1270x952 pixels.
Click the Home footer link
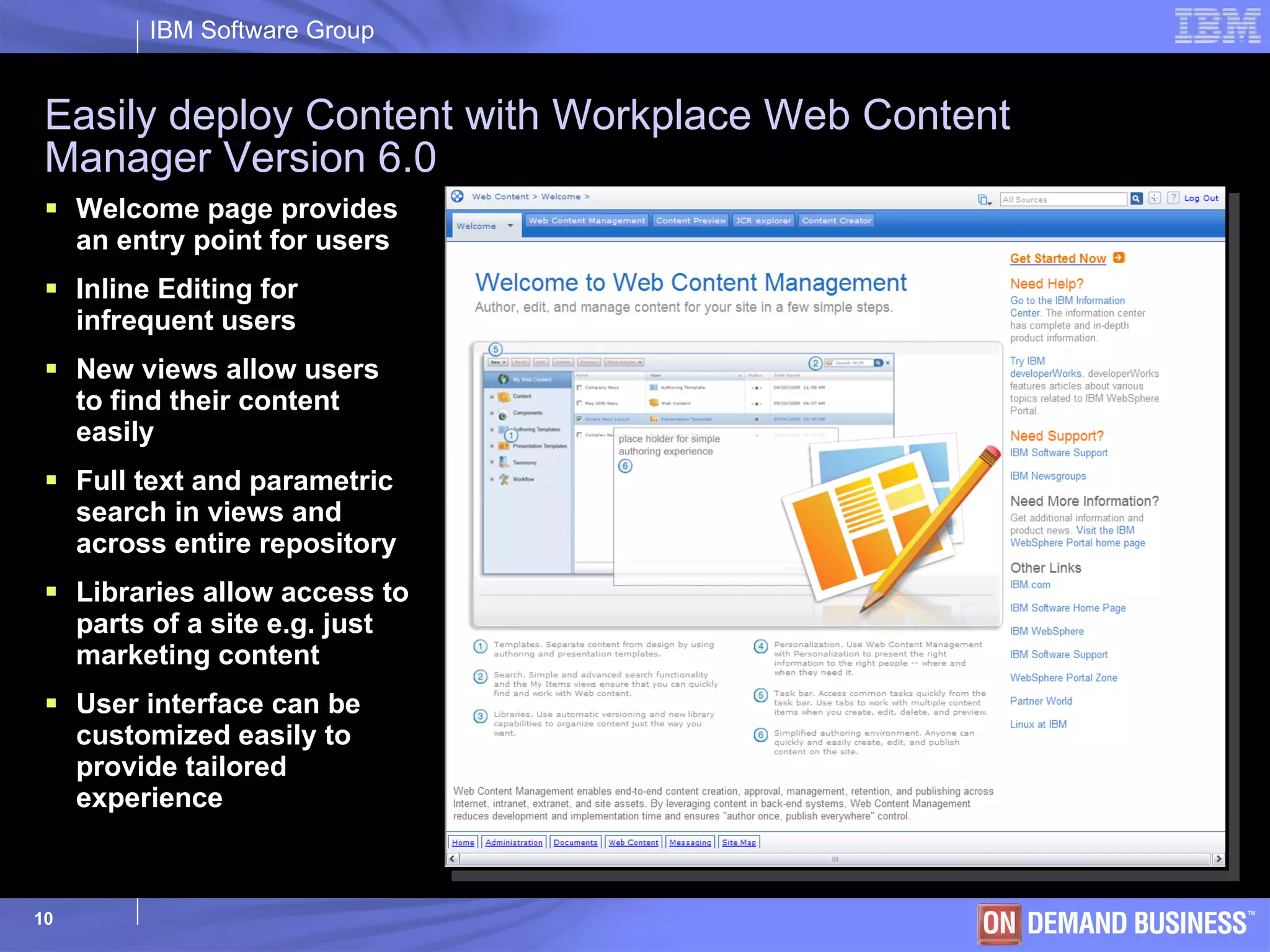[463, 842]
